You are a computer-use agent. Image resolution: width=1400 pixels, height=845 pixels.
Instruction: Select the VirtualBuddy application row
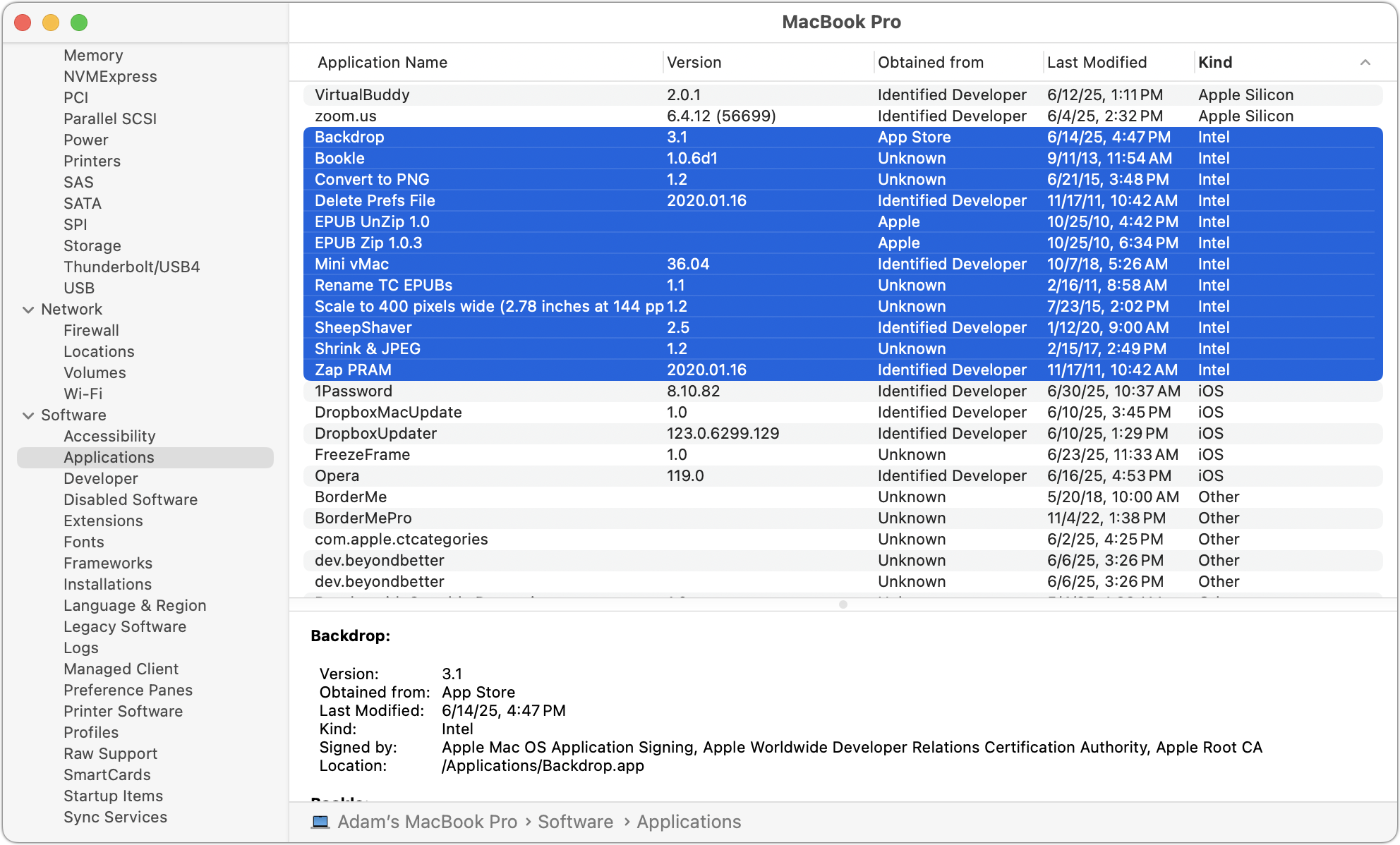(x=361, y=95)
